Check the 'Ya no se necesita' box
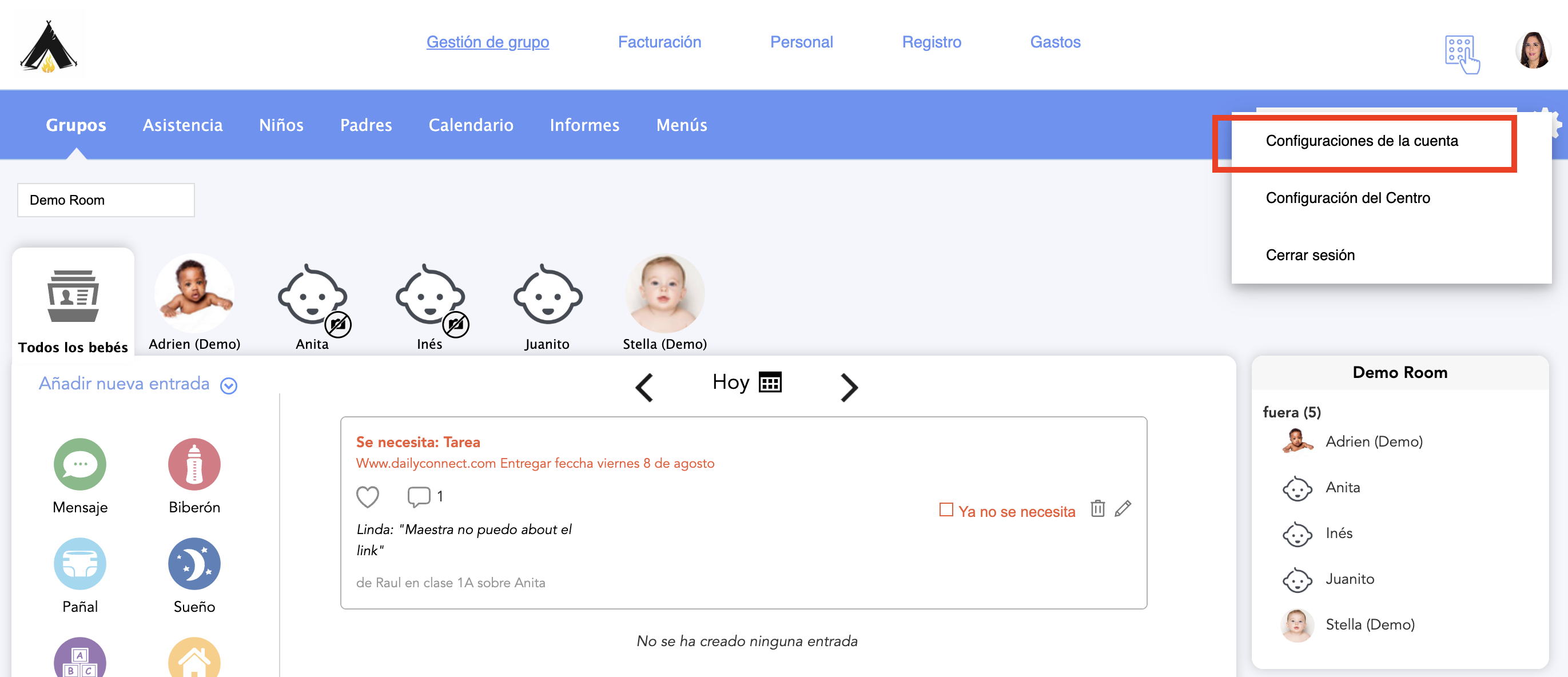The image size is (1568, 677). (x=946, y=509)
